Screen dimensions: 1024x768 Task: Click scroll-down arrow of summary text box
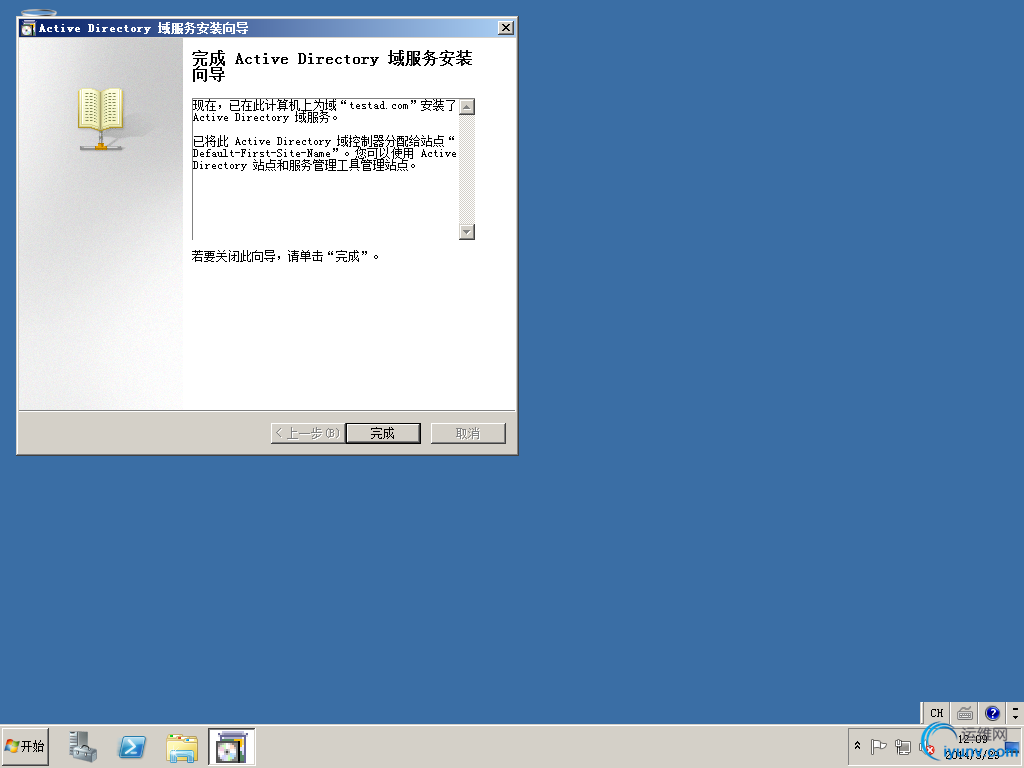466,231
